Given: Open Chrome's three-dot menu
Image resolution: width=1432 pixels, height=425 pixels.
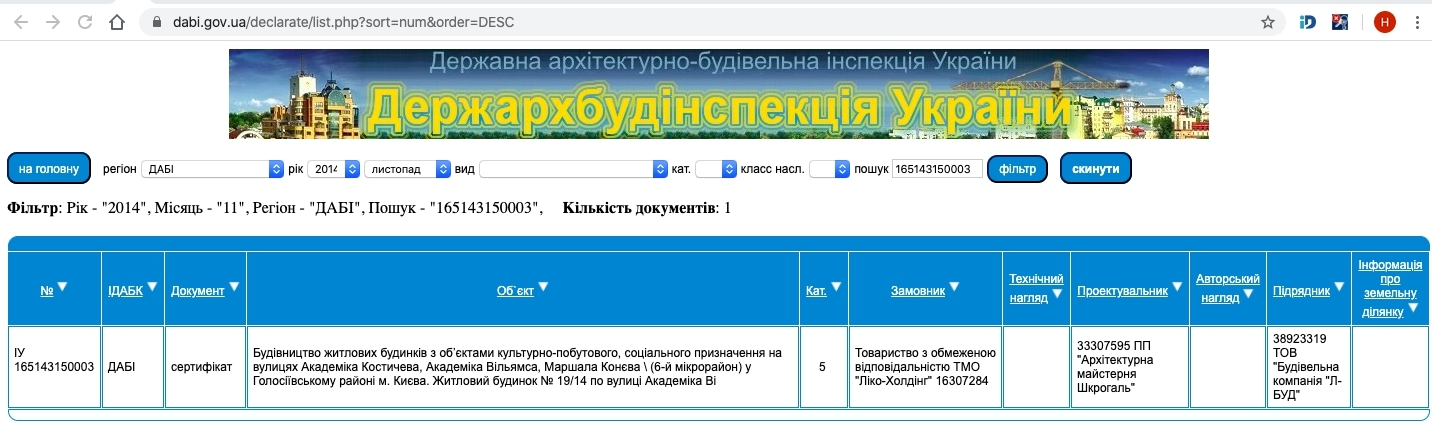Looking at the screenshot, I should [x=1417, y=22].
